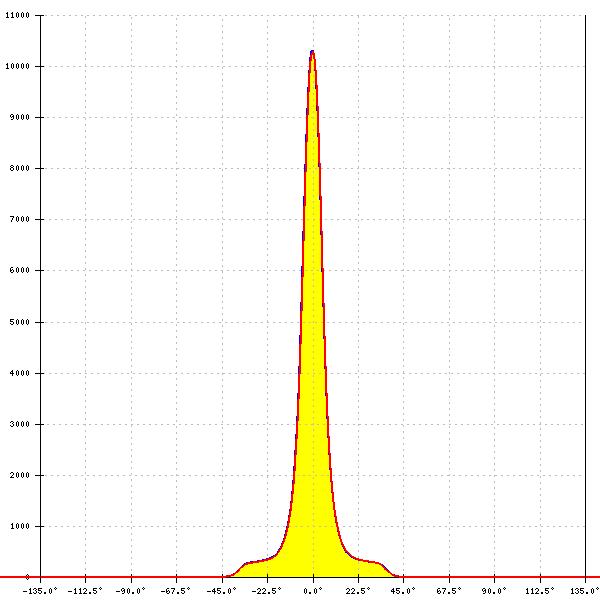Click the 67.5° x-axis label
600x600 pixels.
(449, 590)
